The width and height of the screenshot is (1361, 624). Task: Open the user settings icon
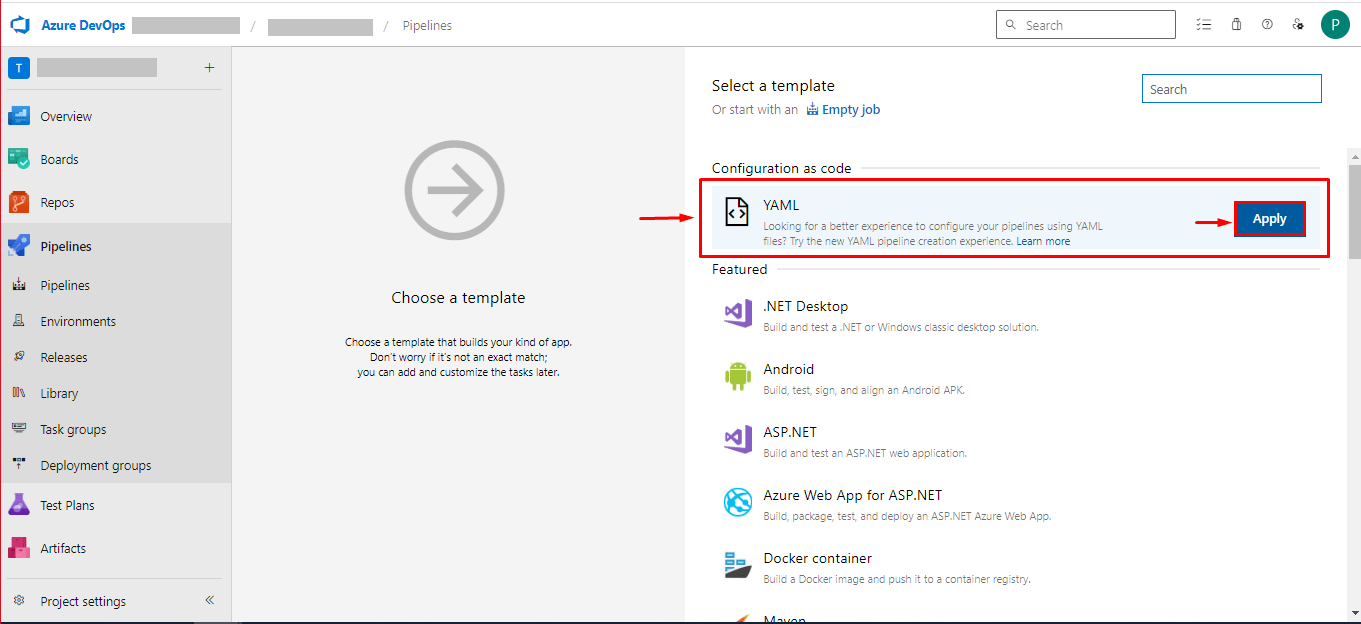(x=1298, y=25)
